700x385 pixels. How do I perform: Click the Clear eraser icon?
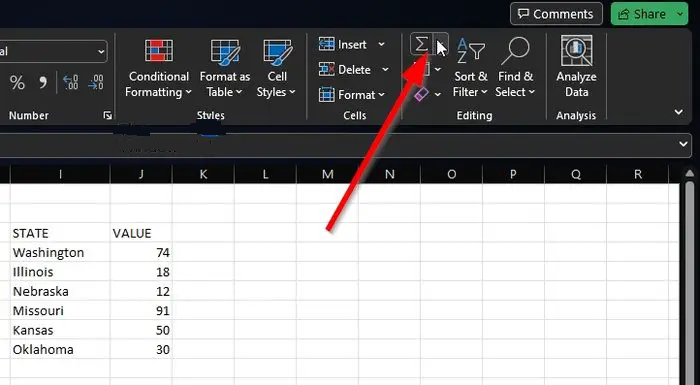pos(421,94)
